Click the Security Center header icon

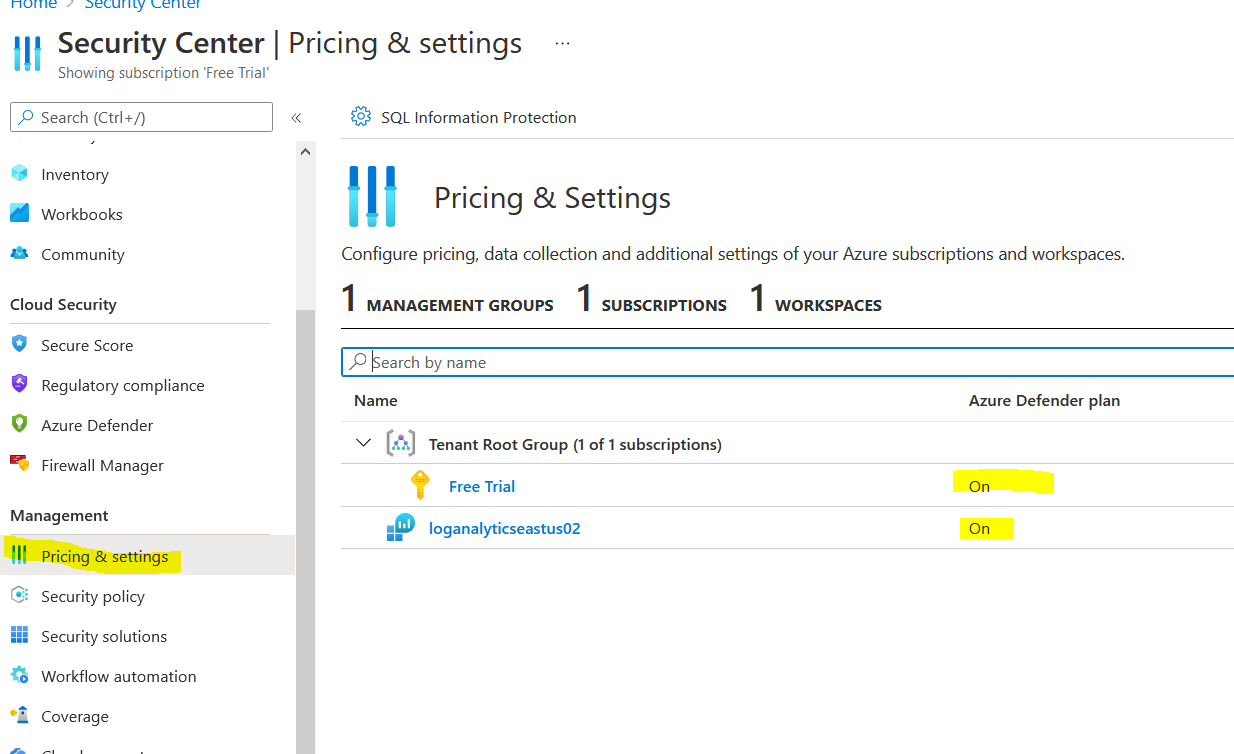[27, 53]
